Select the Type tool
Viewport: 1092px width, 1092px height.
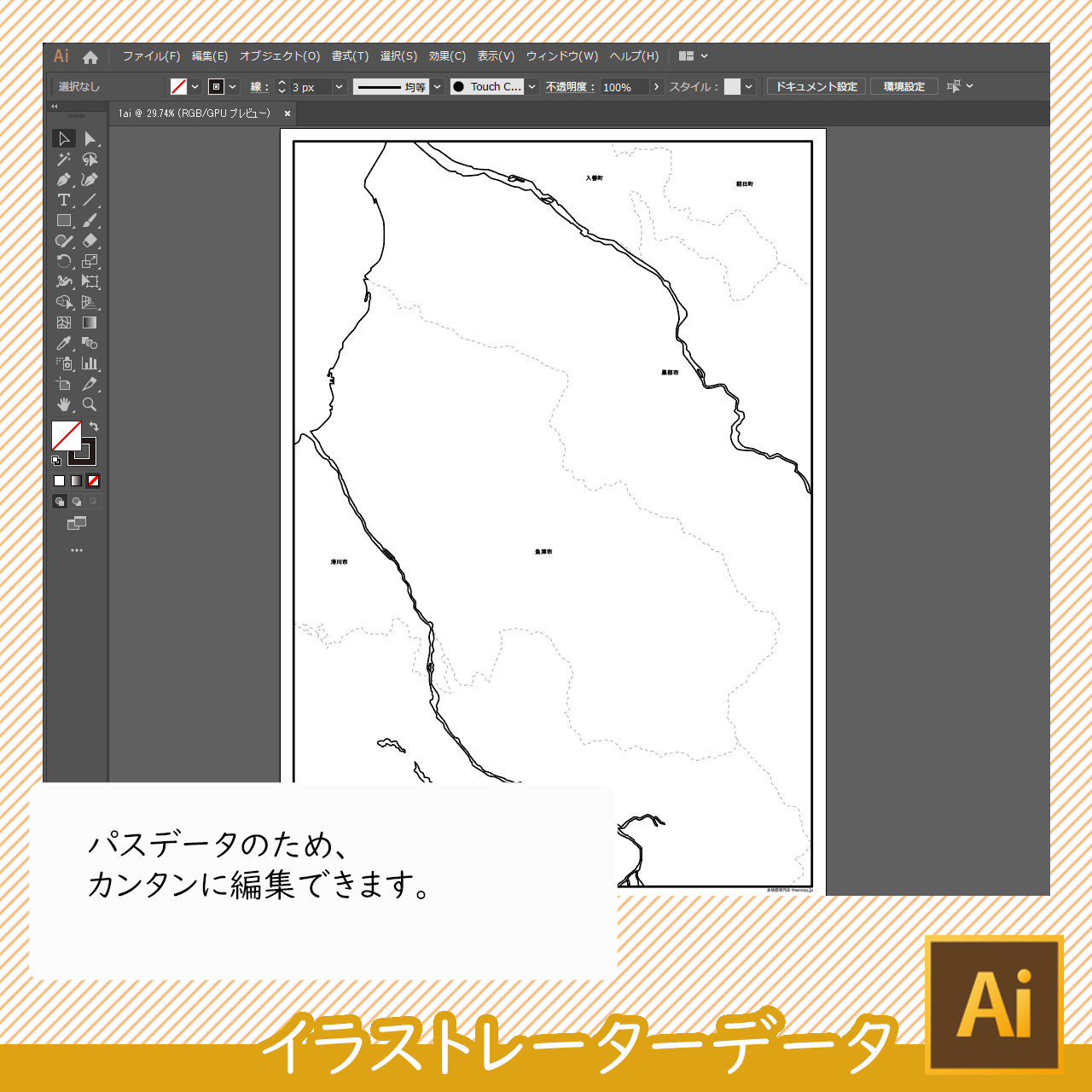coord(64,200)
